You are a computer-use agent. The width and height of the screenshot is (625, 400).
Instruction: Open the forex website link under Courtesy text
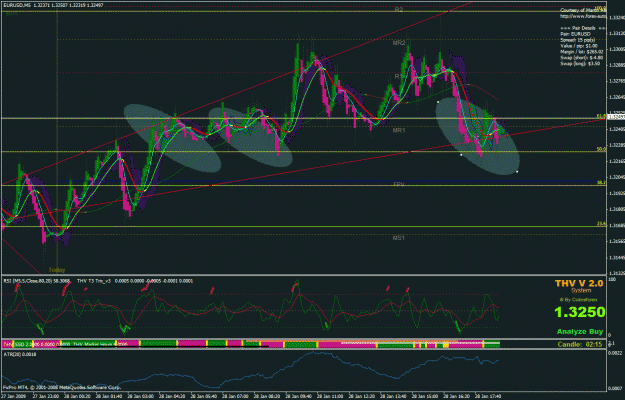coord(583,16)
